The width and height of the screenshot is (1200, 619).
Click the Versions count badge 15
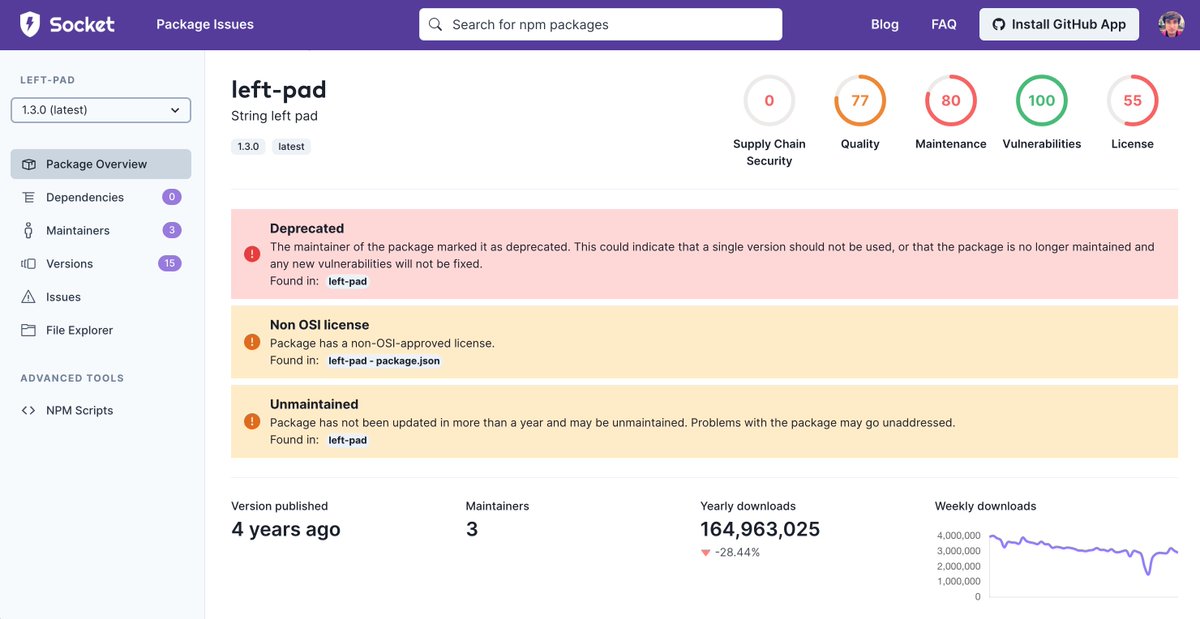click(x=170, y=264)
